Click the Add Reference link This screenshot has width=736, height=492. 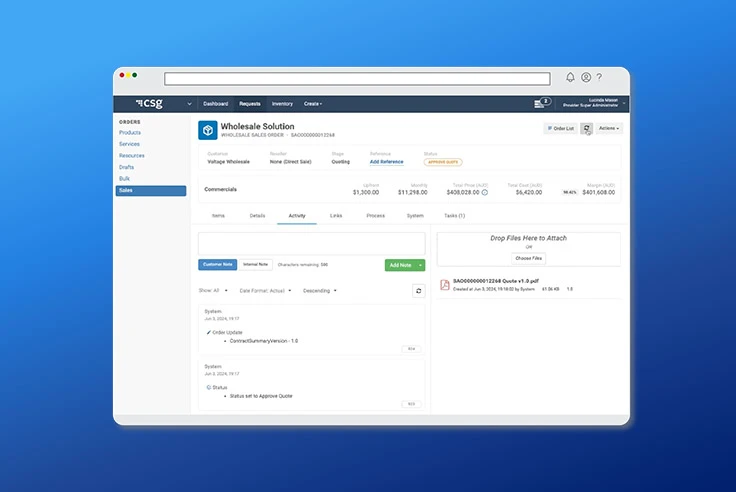[x=386, y=162]
